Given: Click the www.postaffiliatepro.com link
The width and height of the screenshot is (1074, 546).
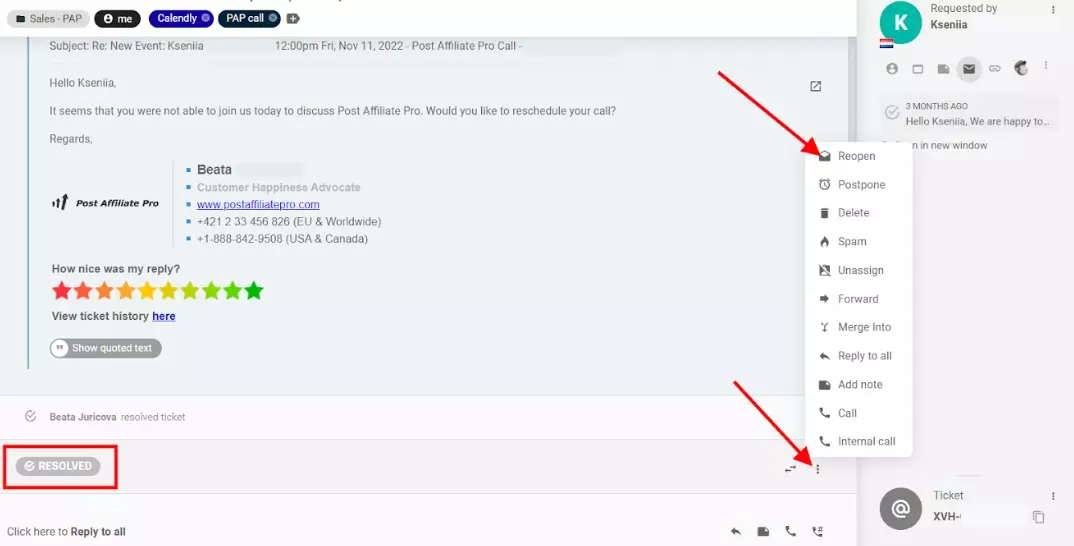Looking at the screenshot, I should pyautogui.click(x=258, y=204).
